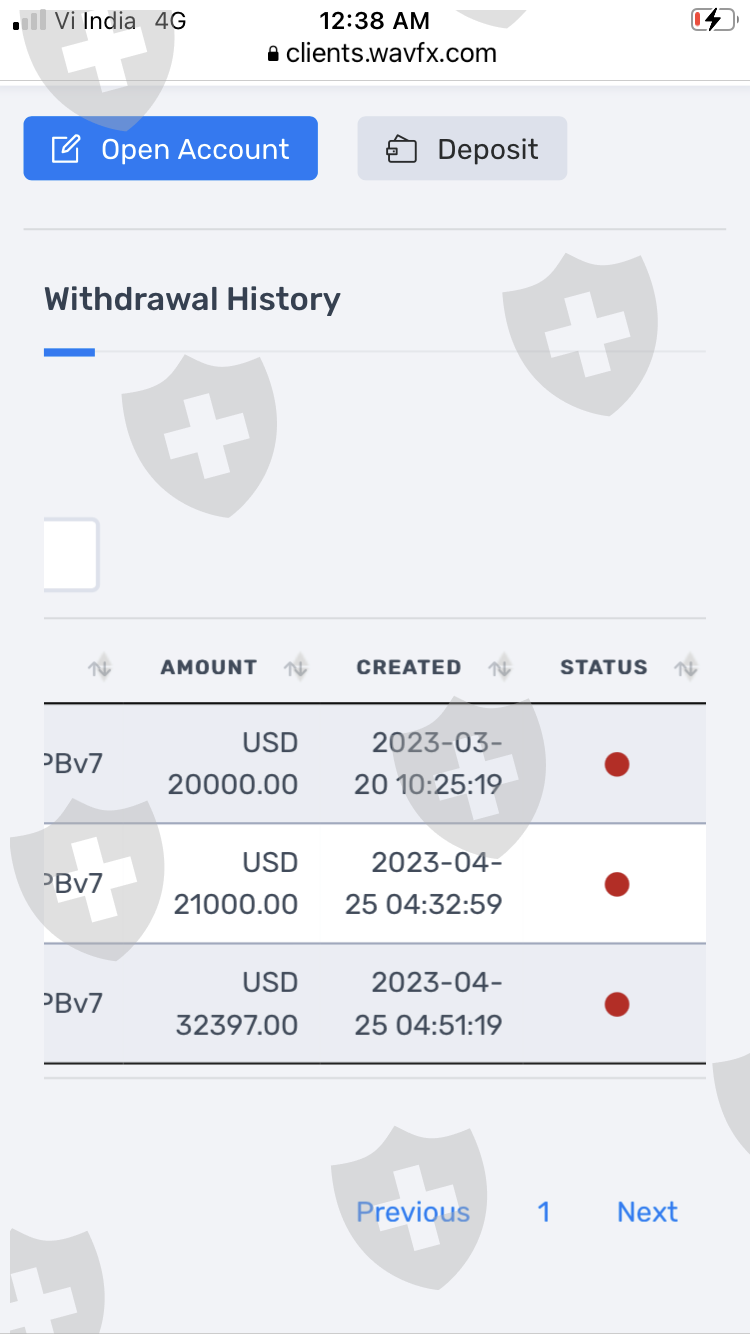Click the Withdrawal History heading
750x1334 pixels.
(192, 299)
